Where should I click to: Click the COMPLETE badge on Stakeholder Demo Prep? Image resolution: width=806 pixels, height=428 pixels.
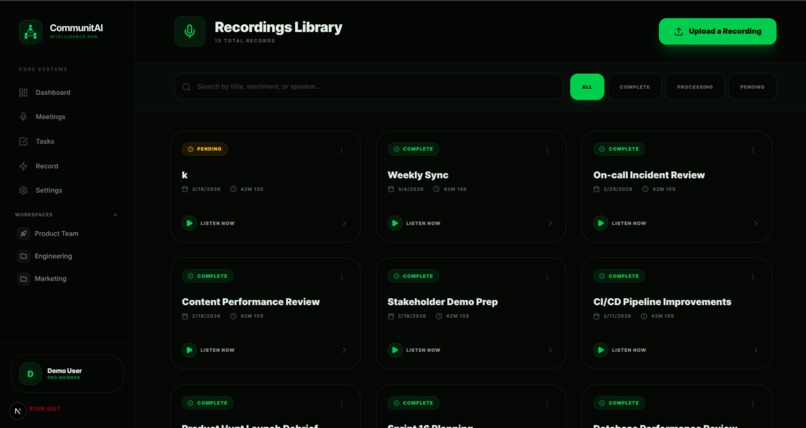tap(413, 276)
